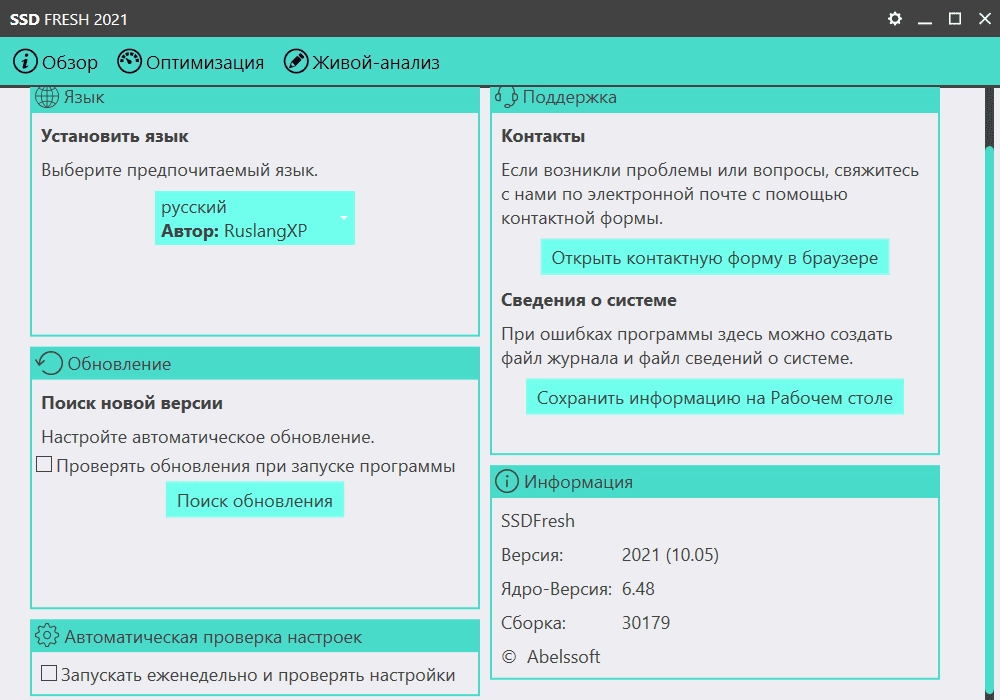Toggle Запускать еженедельно и проверять настройки checkbox
This screenshot has height=700, width=1000.
49,673
